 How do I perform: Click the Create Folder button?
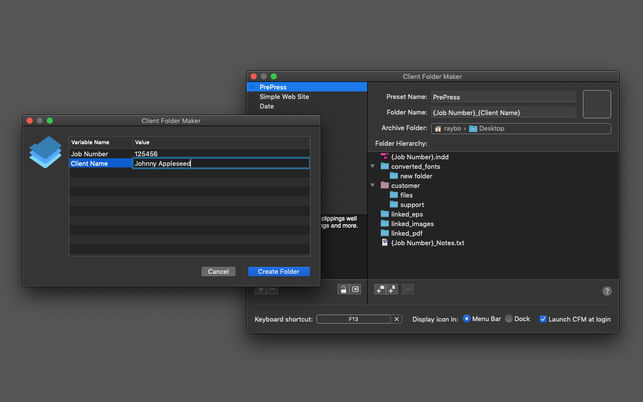[279, 271]
